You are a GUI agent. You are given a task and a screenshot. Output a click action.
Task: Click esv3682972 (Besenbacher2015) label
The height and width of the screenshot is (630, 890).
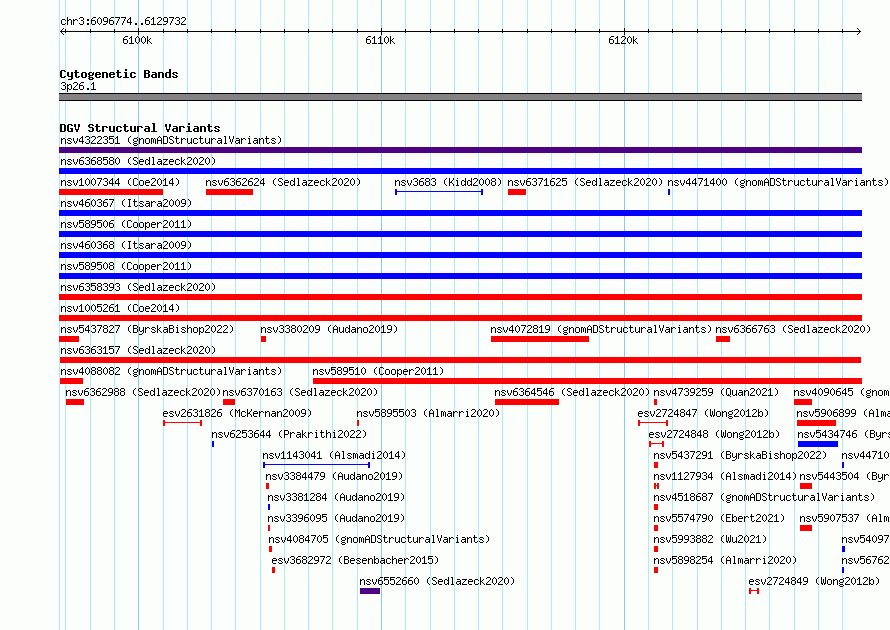355,560
